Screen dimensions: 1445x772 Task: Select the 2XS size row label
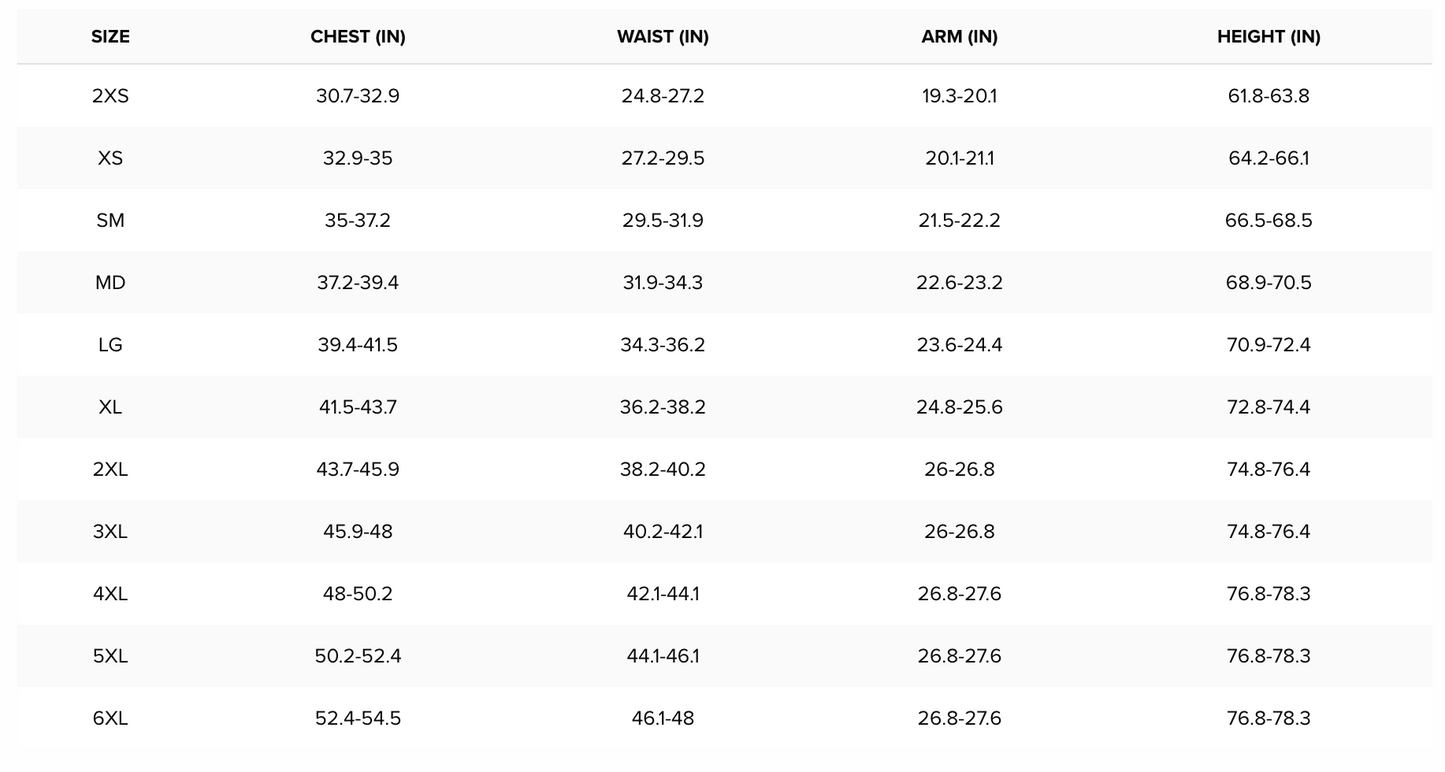[x=110, y=96]
